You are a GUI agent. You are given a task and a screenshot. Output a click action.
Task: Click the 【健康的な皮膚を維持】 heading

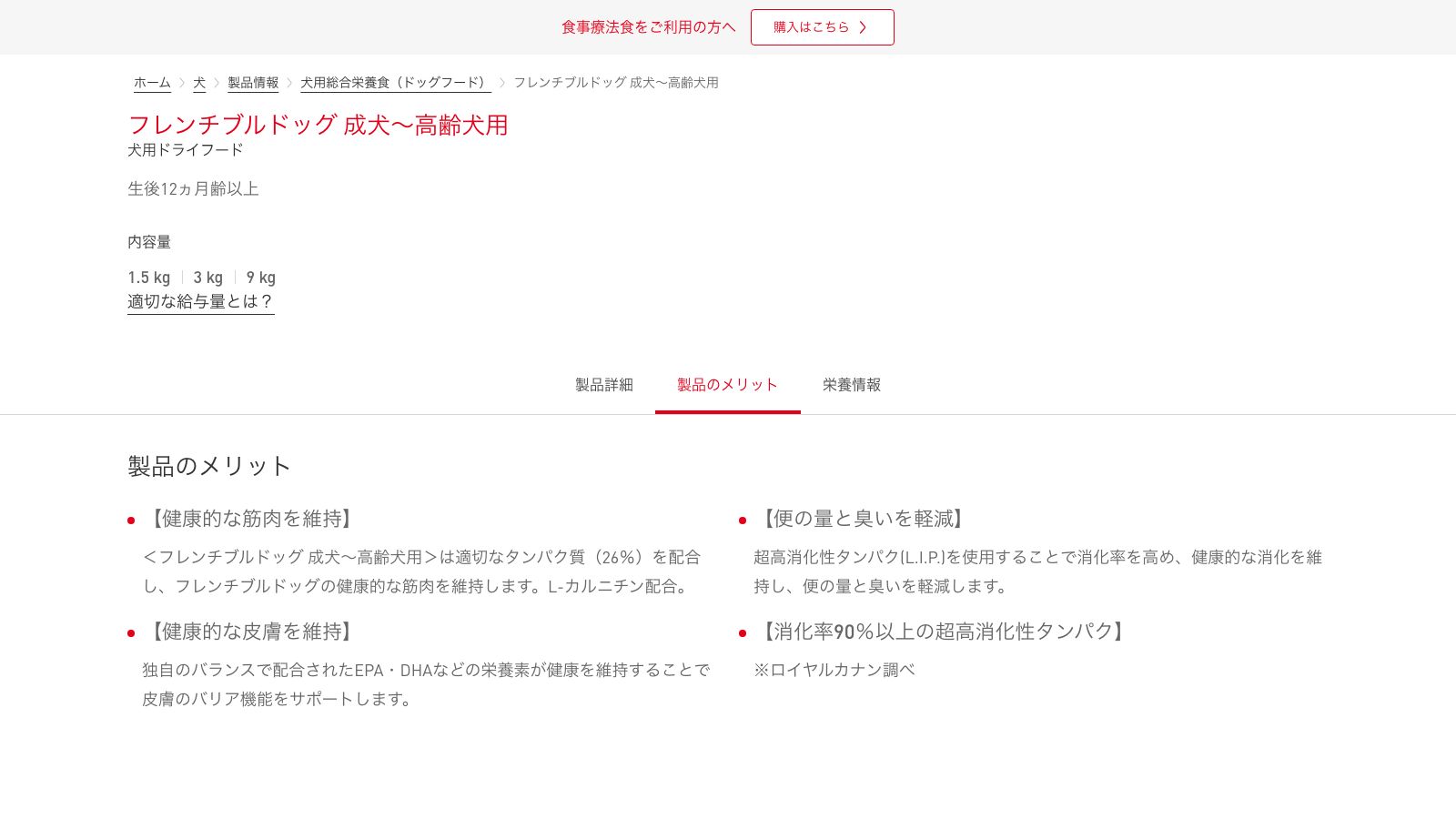point(251,632)
